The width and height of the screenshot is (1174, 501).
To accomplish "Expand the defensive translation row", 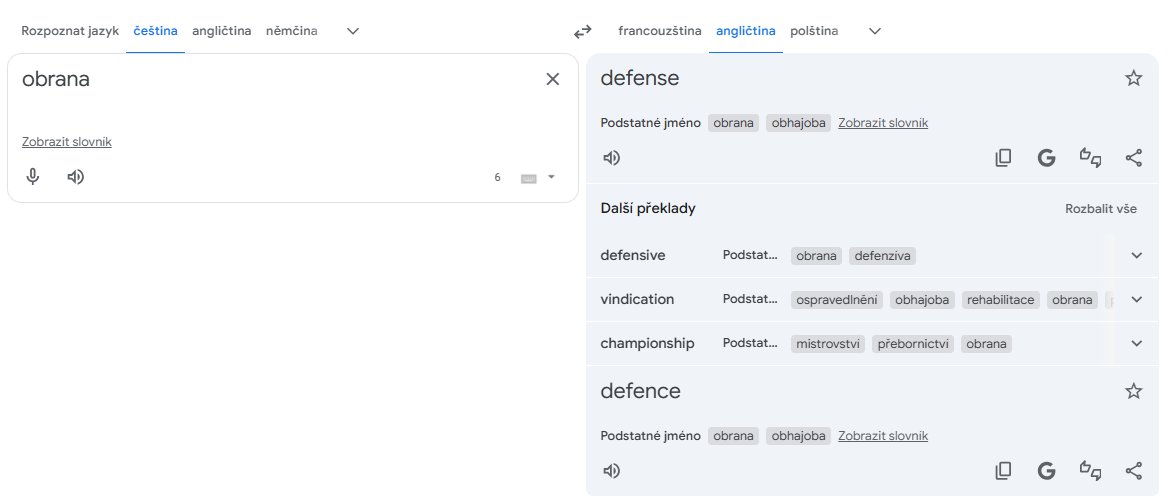I will tap(1137, 255).
